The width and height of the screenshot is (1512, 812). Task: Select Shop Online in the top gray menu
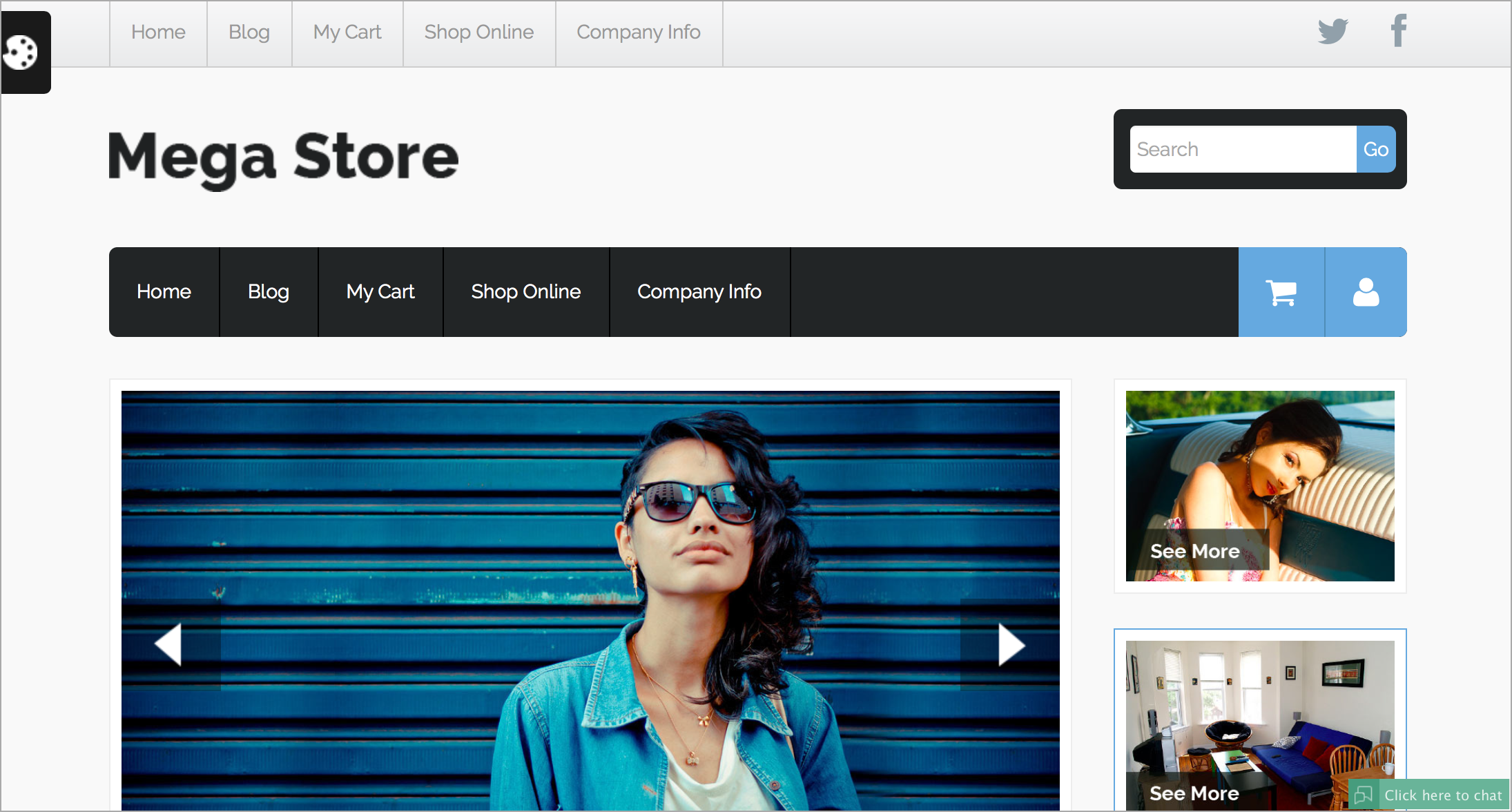(x=479, y=32)
